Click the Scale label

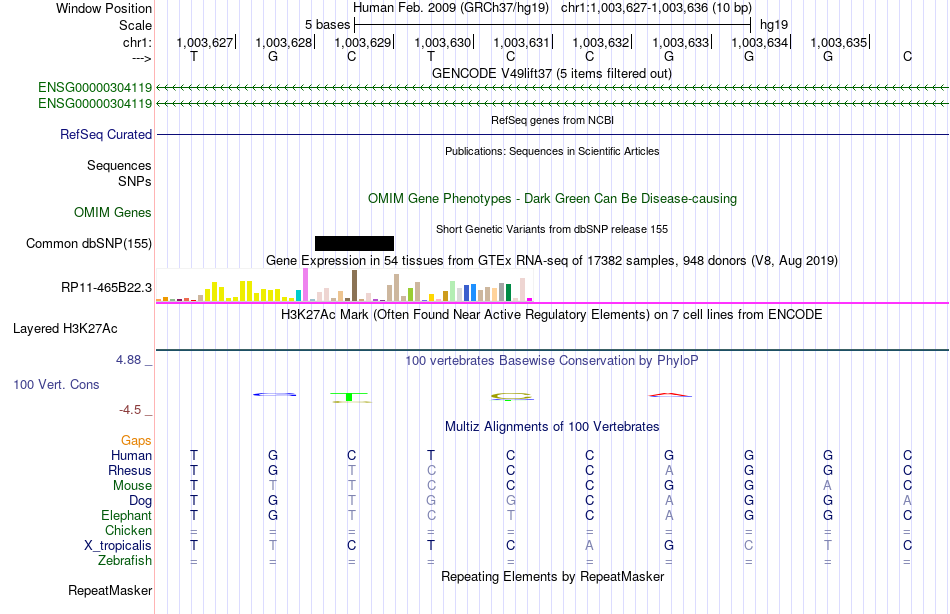pyautogui.click(x=135, y=25)
